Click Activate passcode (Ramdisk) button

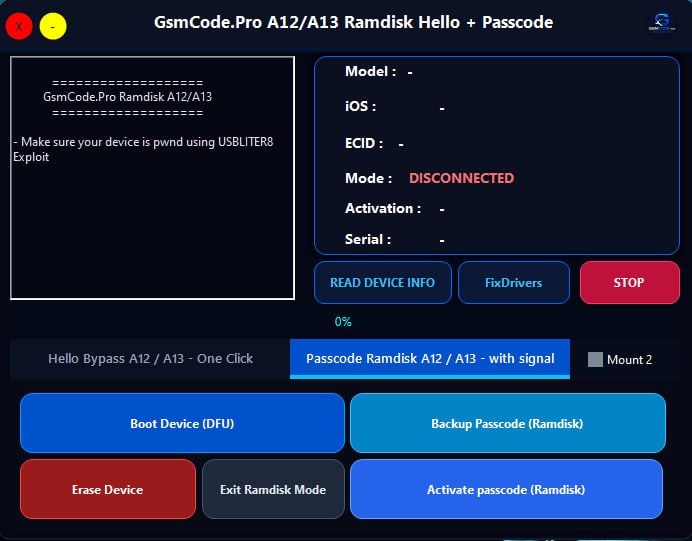(x=506, y=489)
